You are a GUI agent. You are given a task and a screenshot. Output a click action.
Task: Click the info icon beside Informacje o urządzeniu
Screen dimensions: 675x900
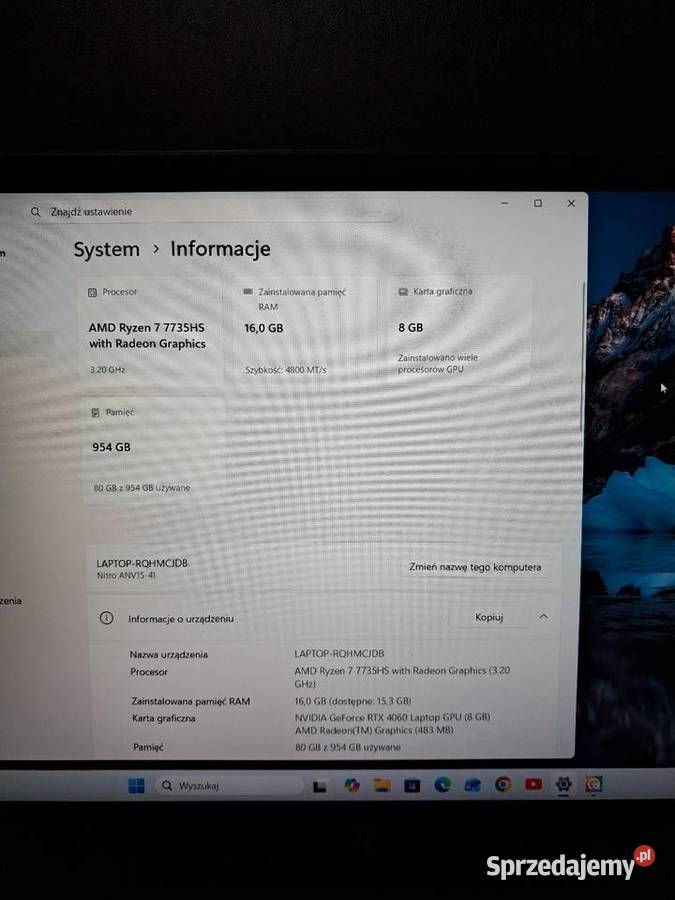106,618
